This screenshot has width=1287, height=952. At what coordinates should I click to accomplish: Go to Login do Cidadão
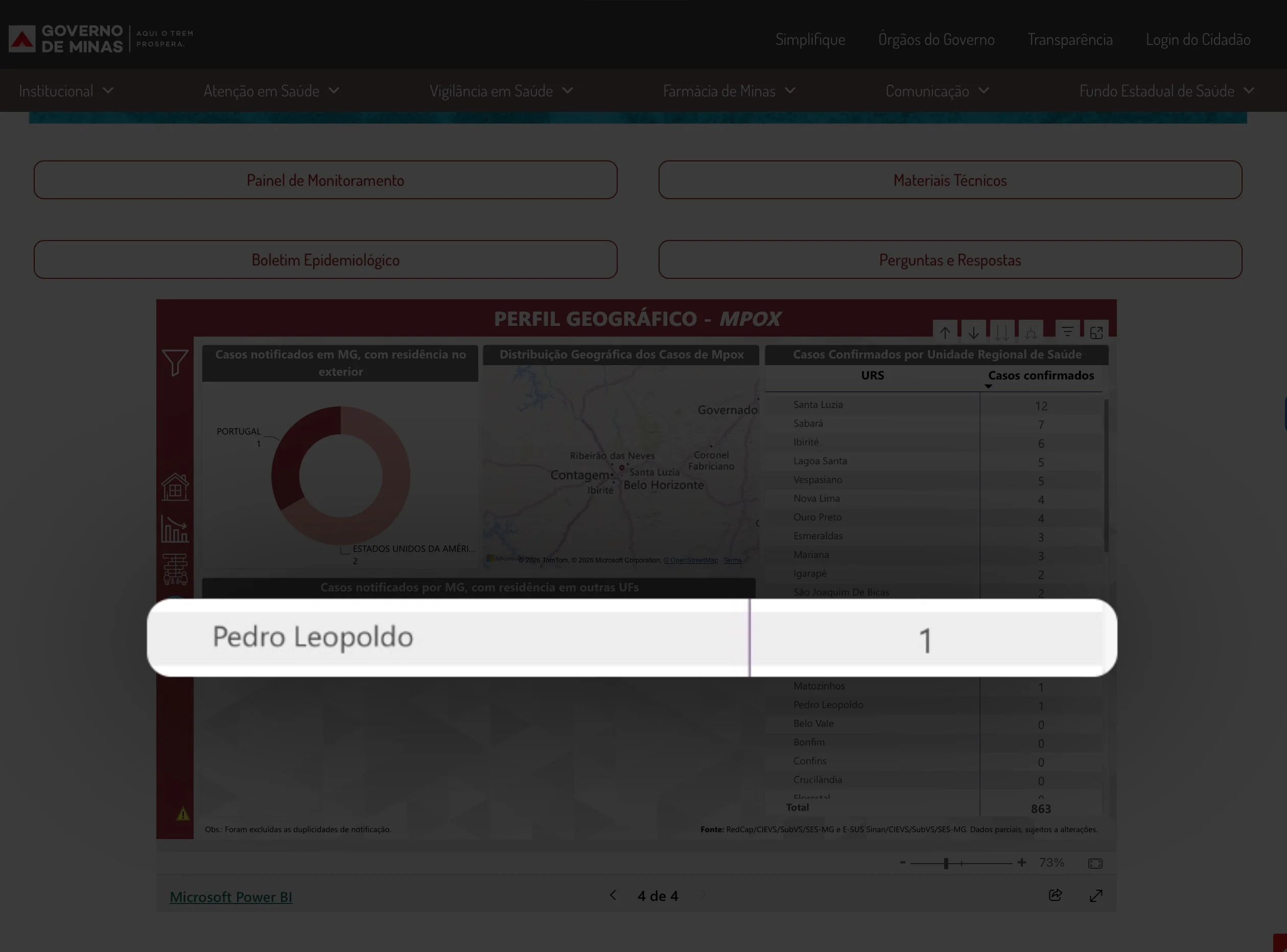point(1198,40)
